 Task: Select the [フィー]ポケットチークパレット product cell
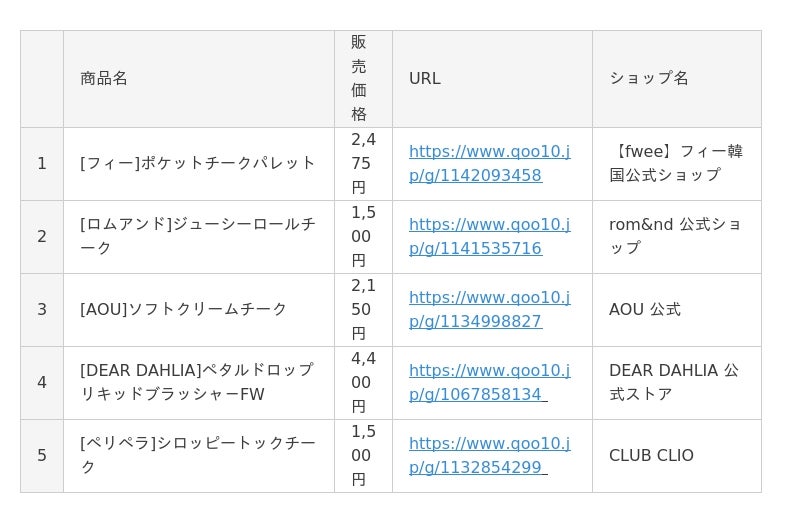[x=198, y=164]
